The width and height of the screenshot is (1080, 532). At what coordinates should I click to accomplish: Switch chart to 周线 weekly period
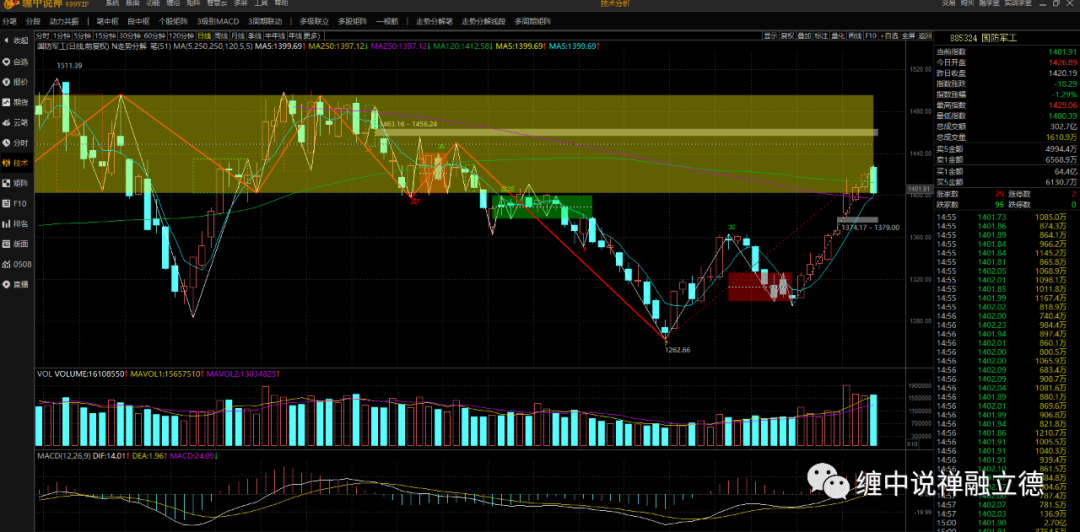(x=221, y=35)
